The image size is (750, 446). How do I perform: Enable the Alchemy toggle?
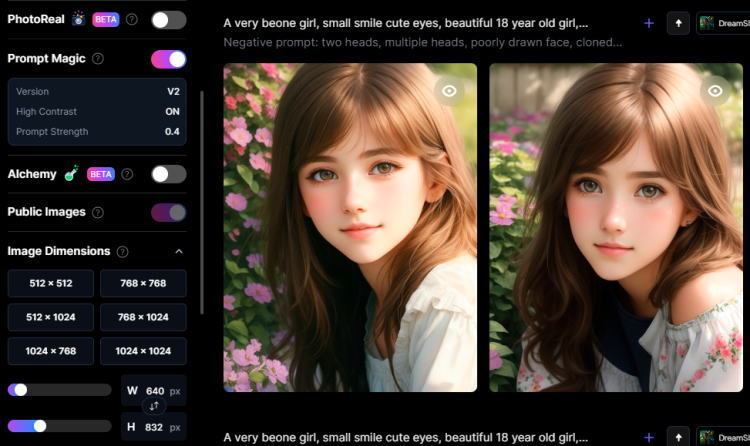pyautogui.click(x=168, y=174)
